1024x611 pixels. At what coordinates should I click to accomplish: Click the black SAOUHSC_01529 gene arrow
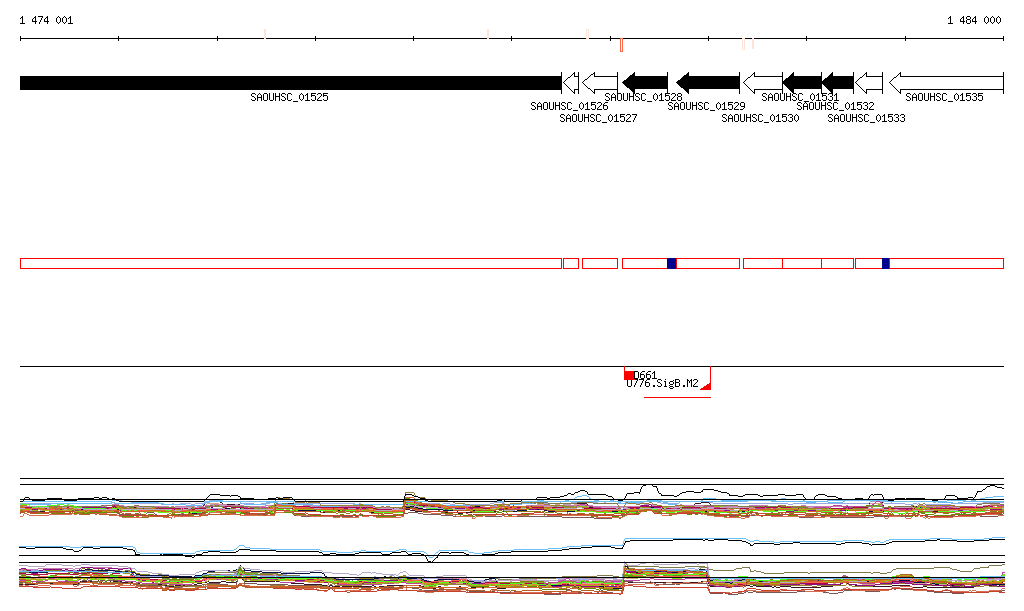tap(708, 82)
